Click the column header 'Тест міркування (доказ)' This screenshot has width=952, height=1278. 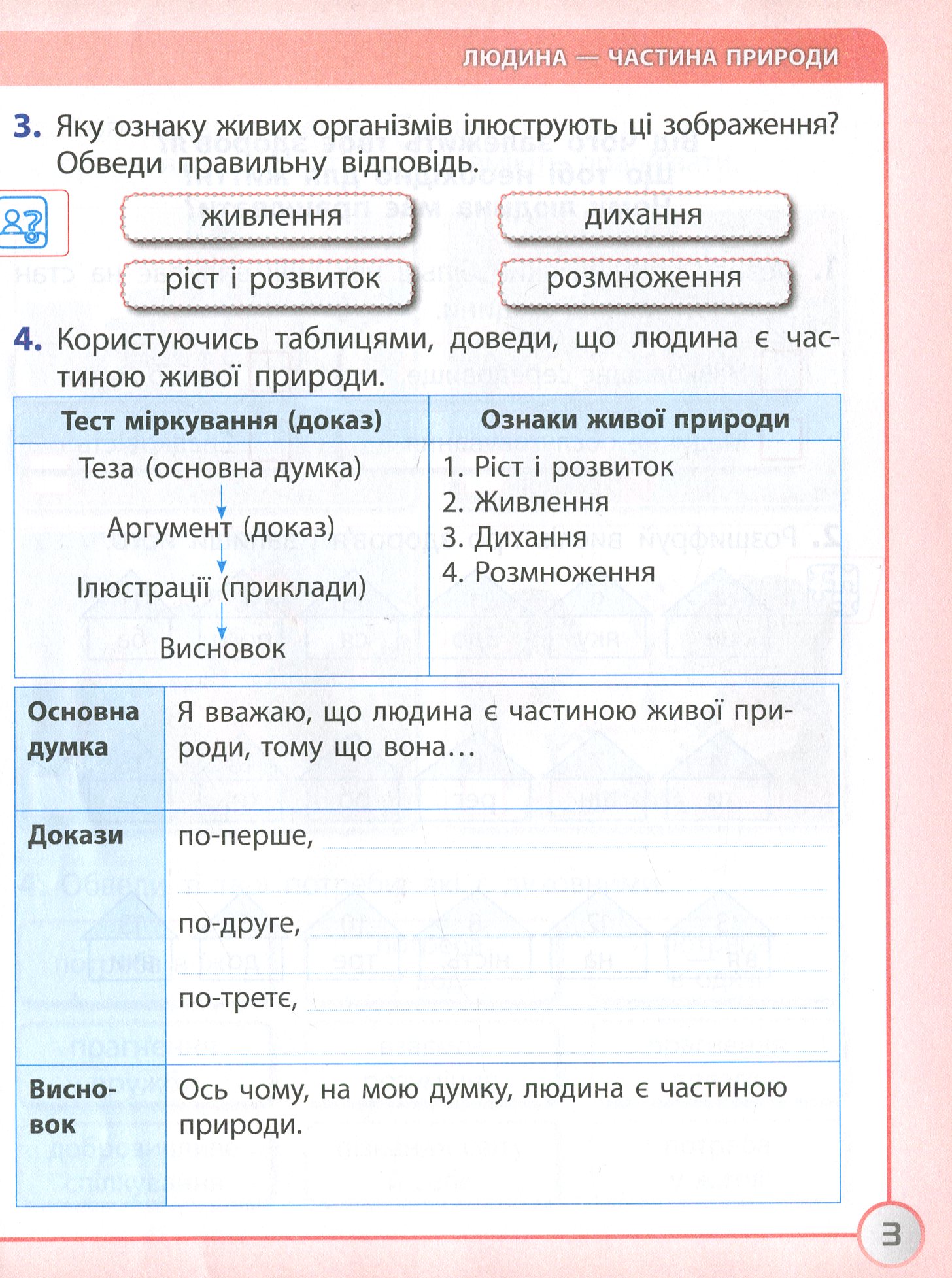pyautogui.click(x=222, y=420)
